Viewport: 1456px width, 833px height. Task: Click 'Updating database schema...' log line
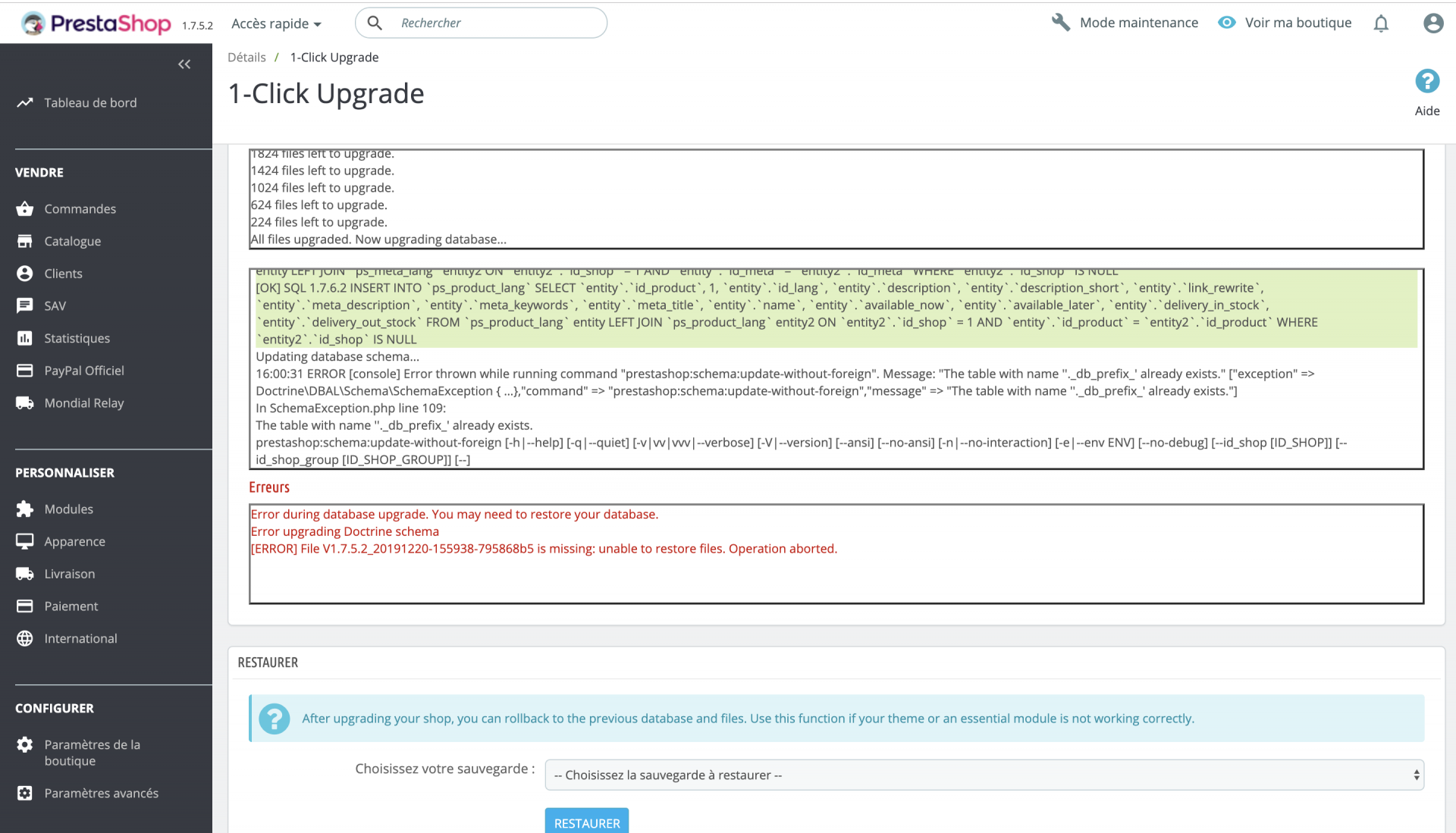click(x=337, y=356)
